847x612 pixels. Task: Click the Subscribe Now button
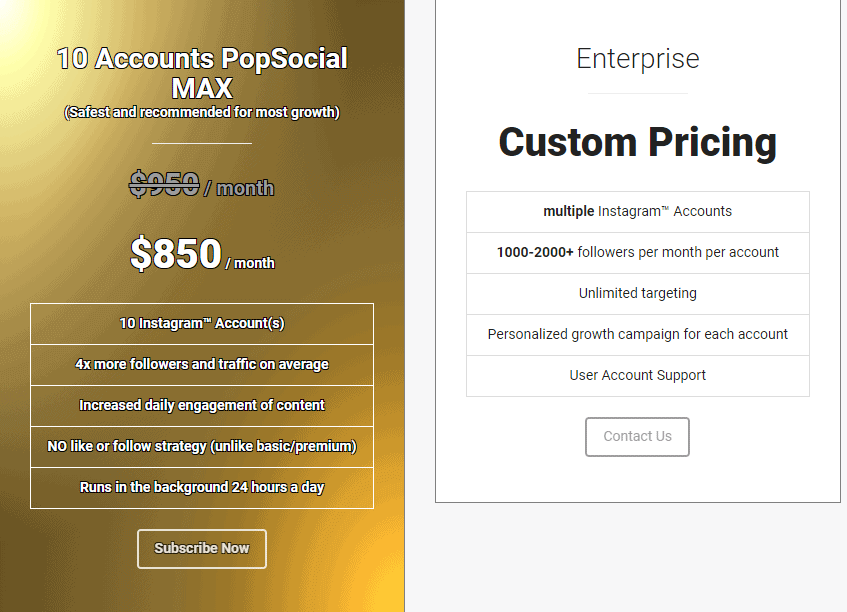[201, 548]
